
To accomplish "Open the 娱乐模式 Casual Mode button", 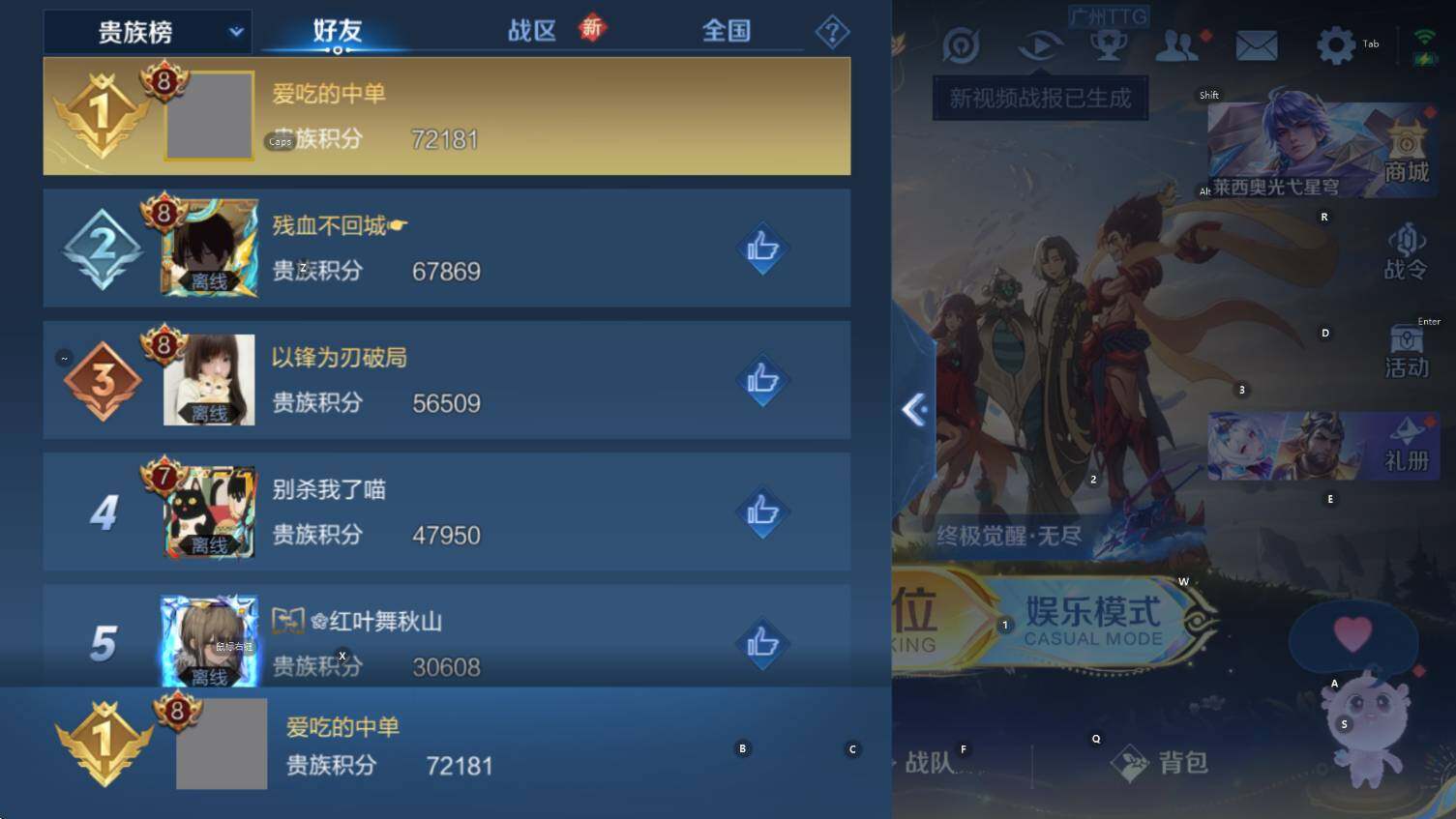I will point(1093,621).
